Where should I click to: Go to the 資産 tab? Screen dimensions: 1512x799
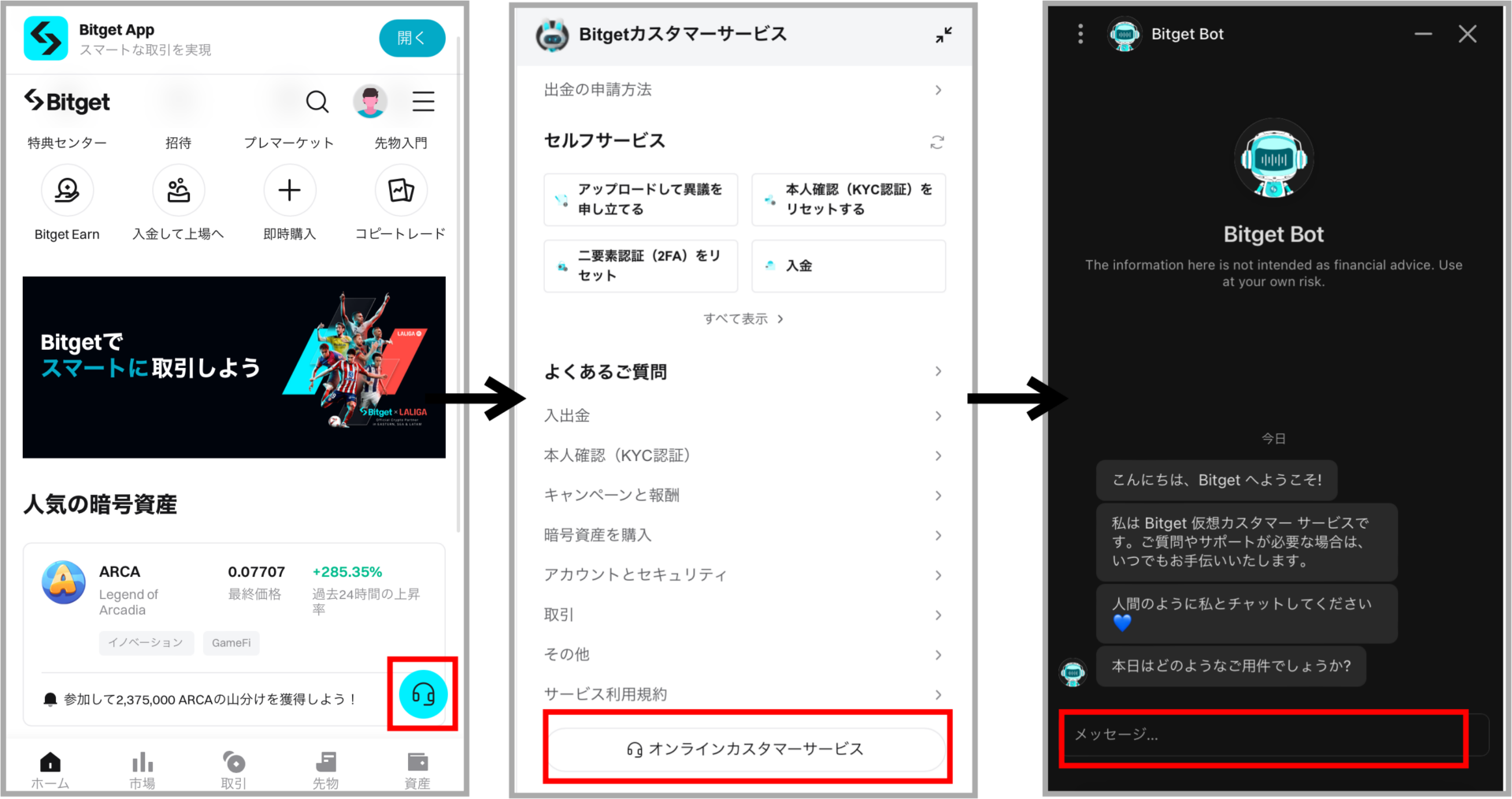(417, 770)
